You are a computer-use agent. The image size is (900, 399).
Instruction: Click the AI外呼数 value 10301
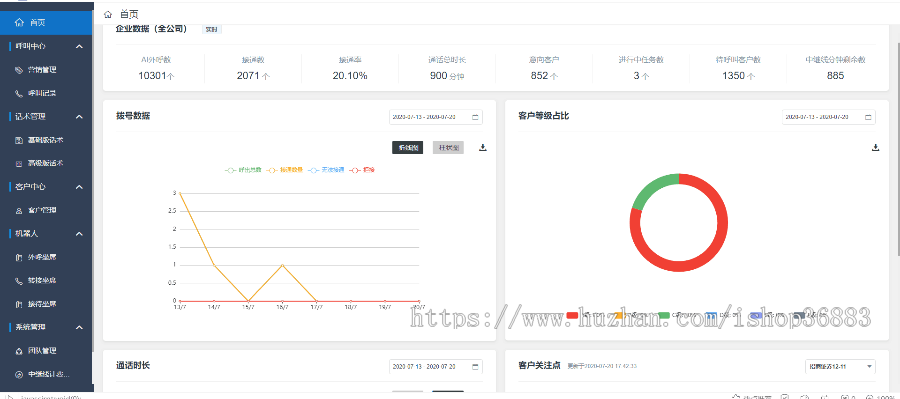click(x=156, y=76)
